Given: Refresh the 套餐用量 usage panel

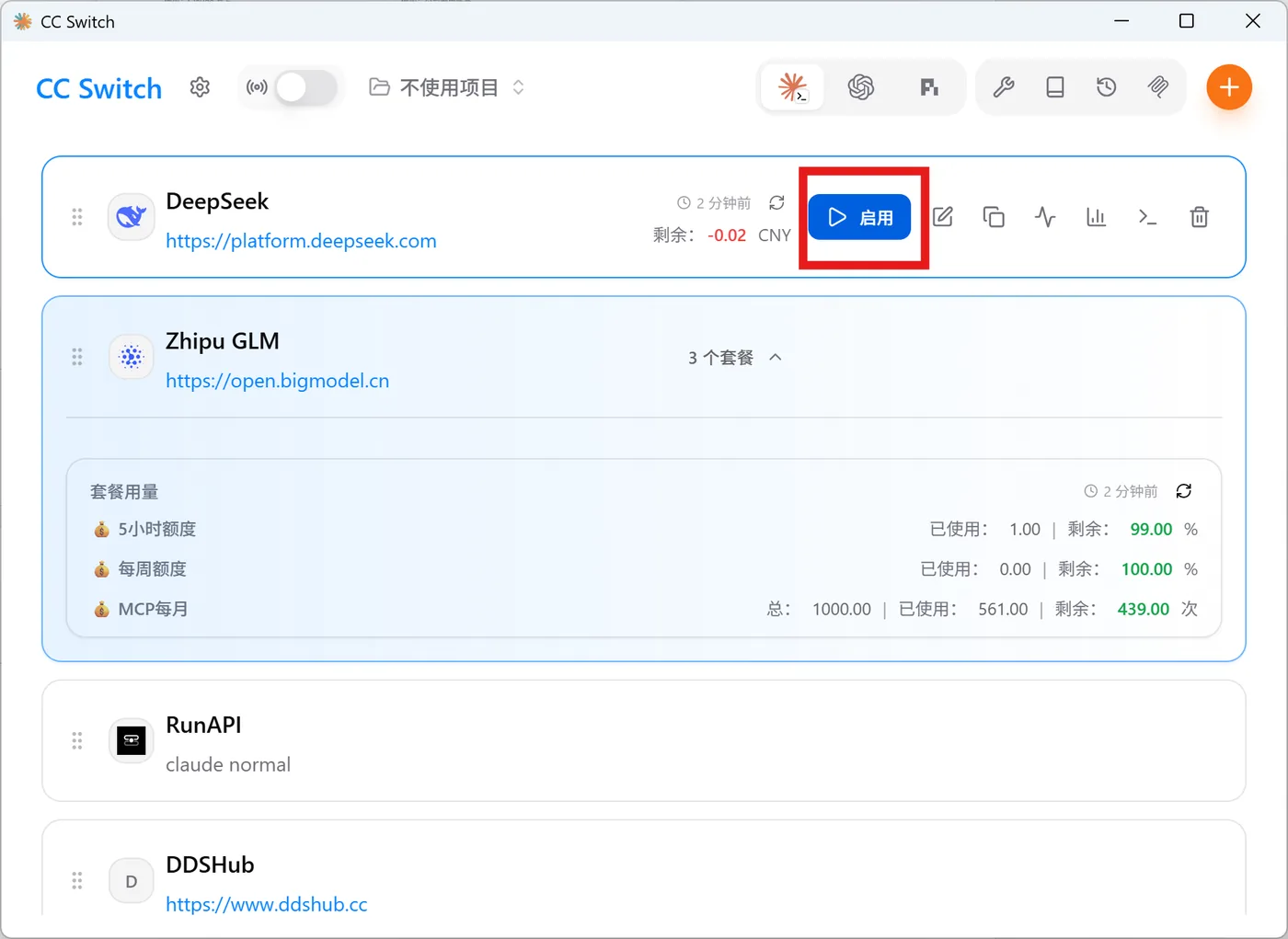Looking at the screenshot, I should point(1184,491).
